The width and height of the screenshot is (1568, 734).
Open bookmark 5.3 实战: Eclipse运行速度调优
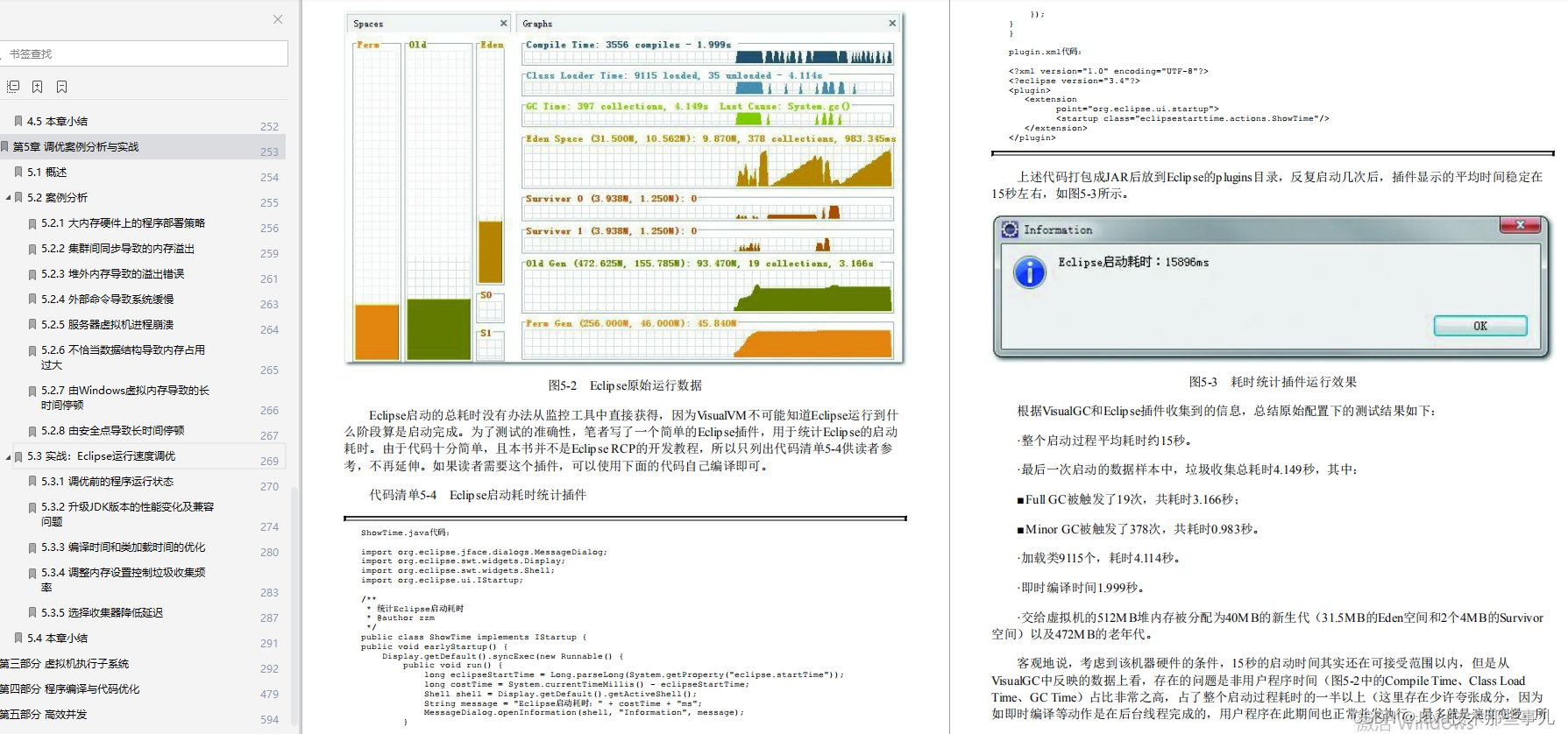coord(101,456)
